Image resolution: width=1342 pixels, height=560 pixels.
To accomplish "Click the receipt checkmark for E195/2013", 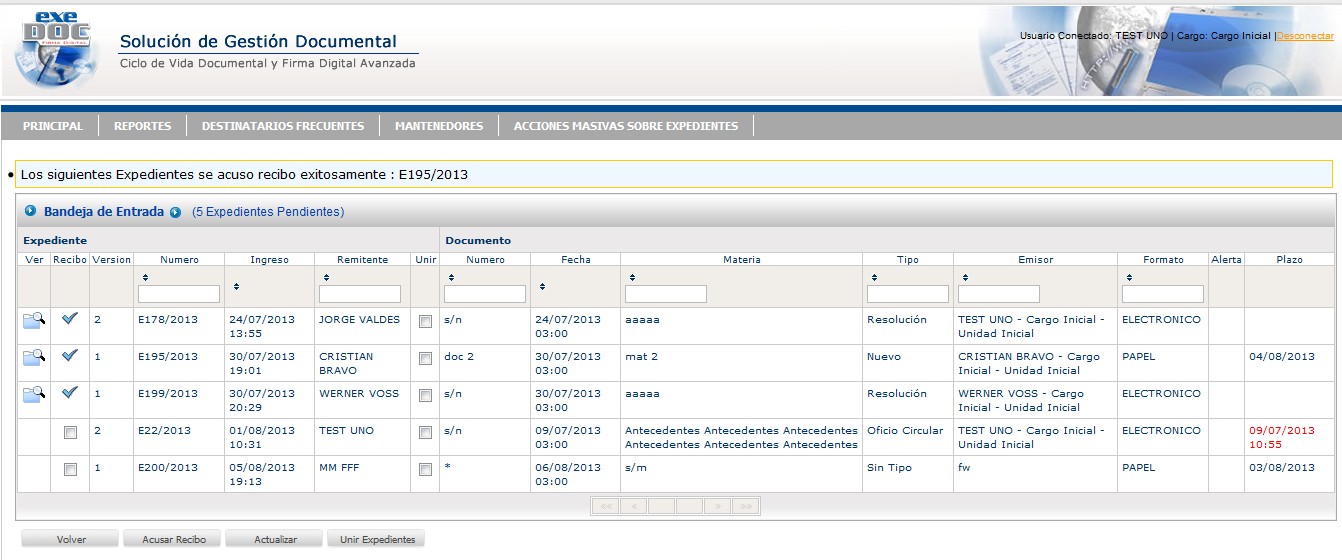I will (69, 356).
